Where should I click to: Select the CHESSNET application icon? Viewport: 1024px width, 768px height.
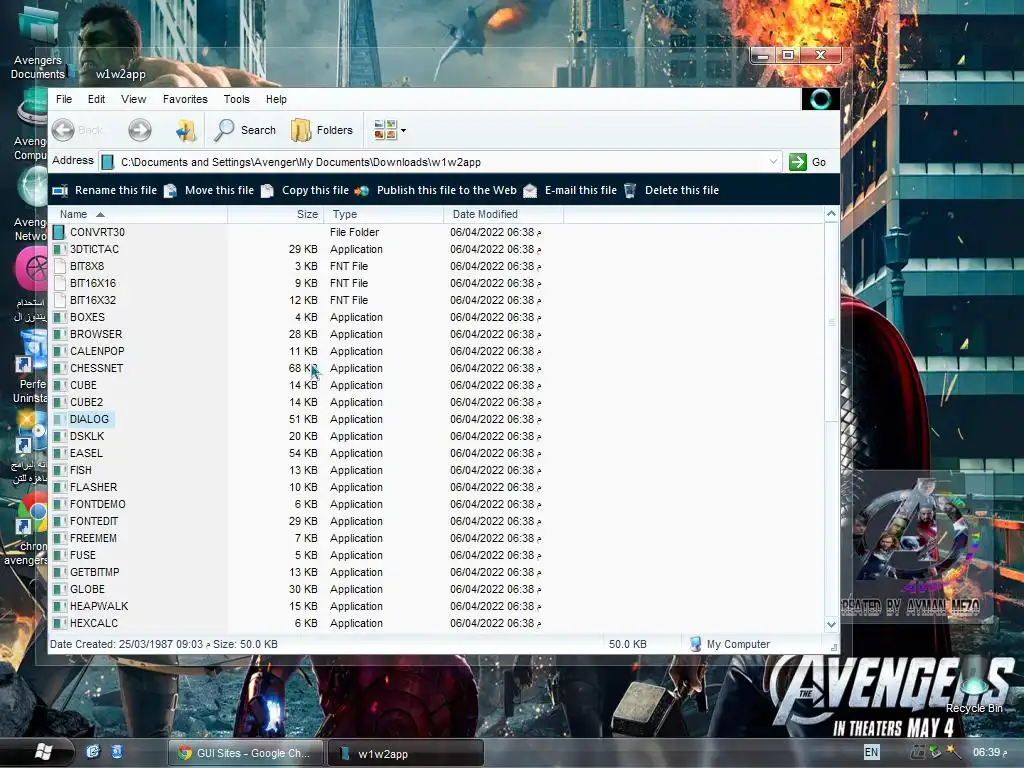pos(59,368)
